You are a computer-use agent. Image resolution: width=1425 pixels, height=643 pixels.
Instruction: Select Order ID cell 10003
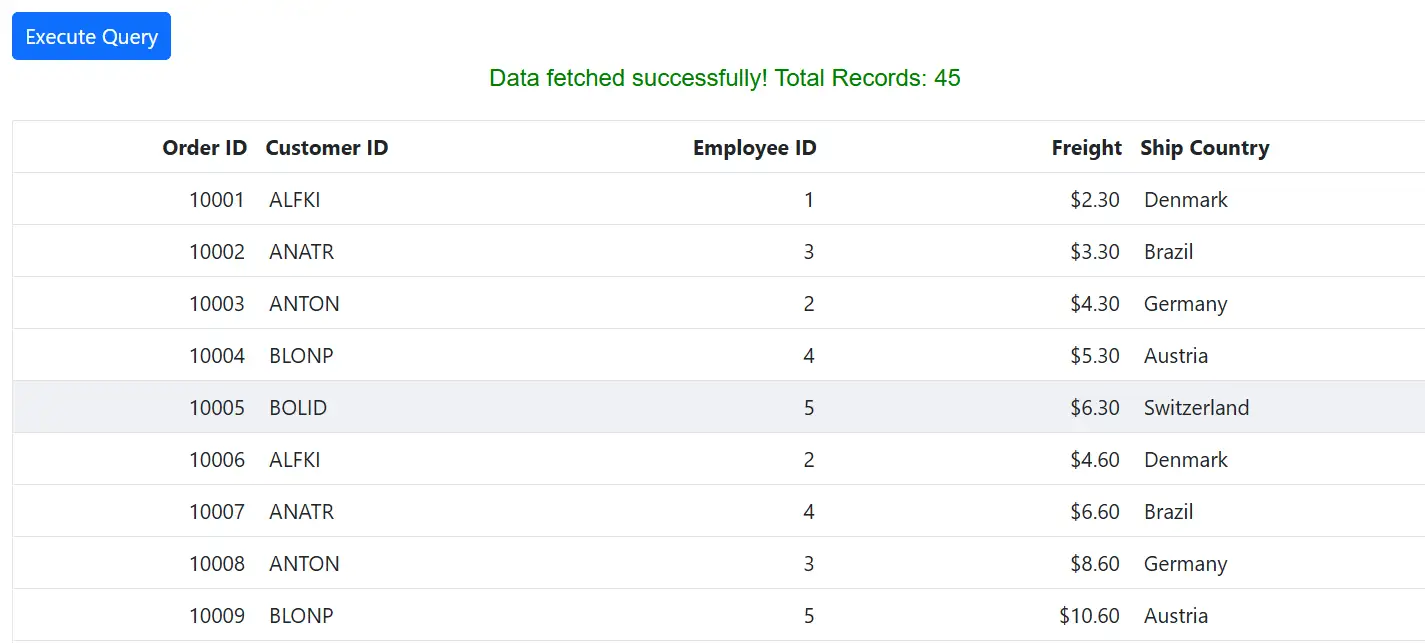[x=217, y=304]
